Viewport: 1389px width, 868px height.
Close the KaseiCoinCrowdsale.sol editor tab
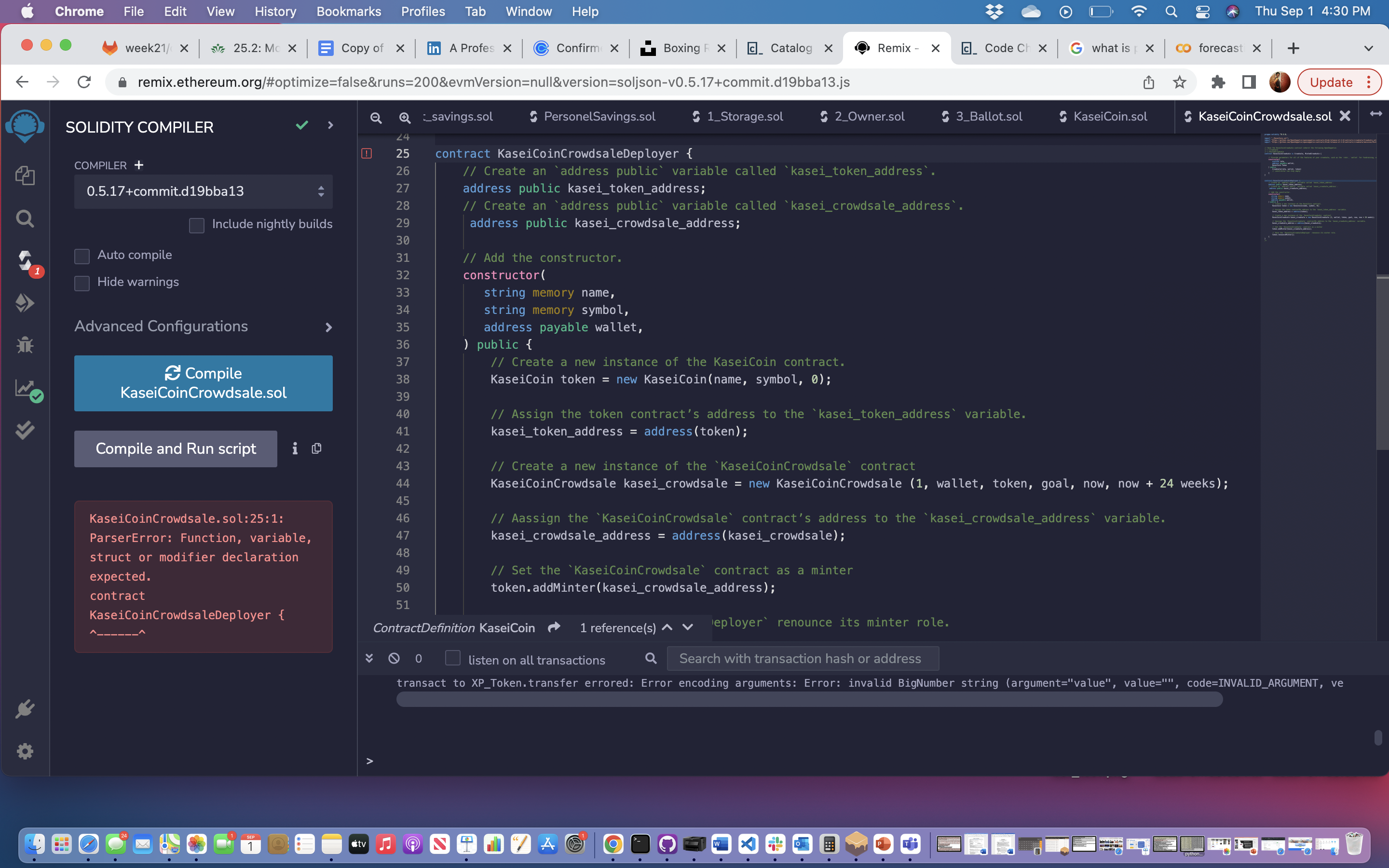1345,116
